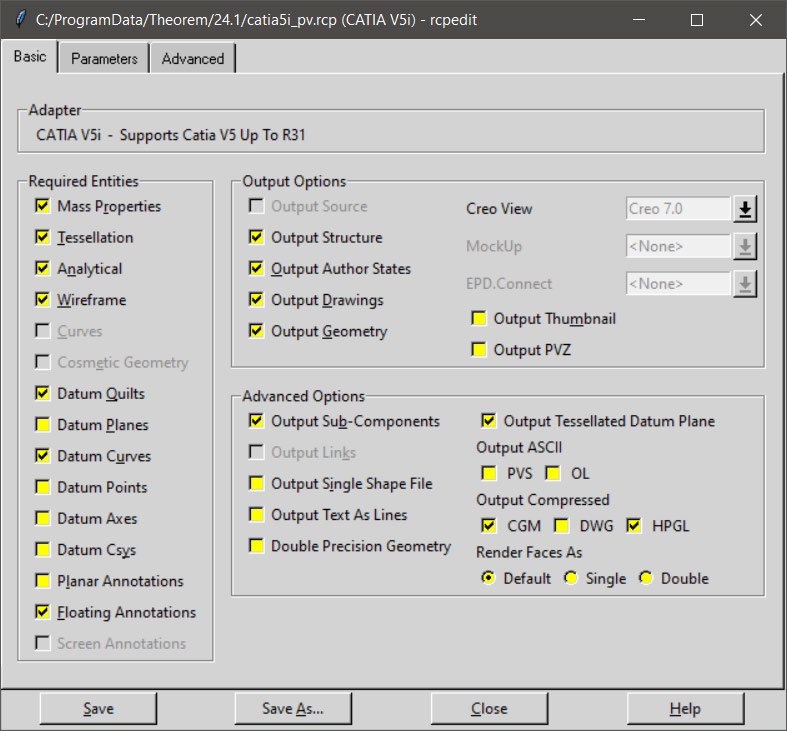Disable the Wireframe checkbox
This screenshot has height=731, width=787.
43,300
